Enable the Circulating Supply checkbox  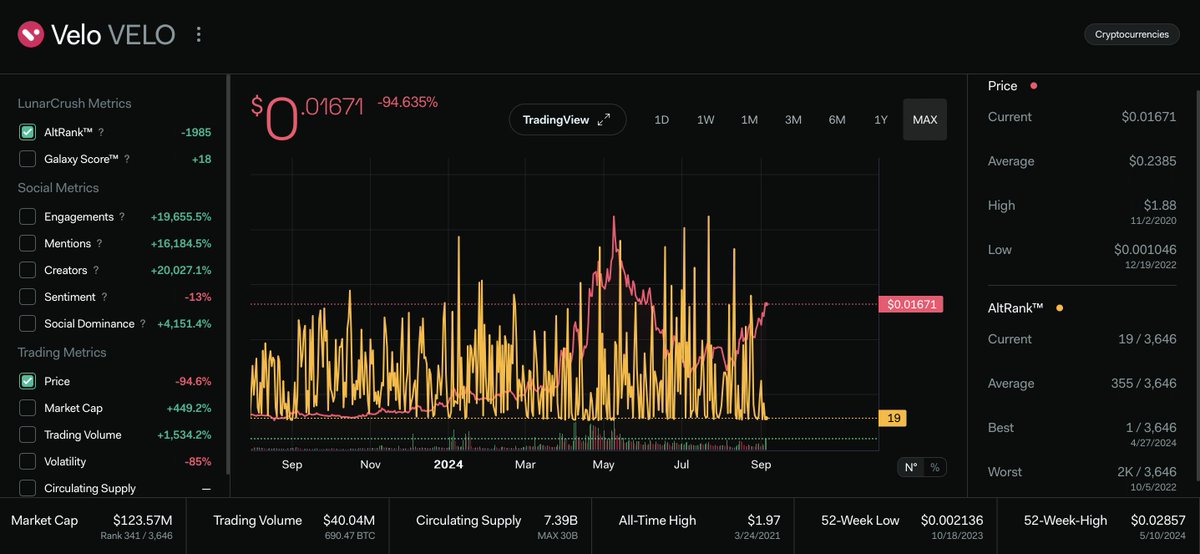[27, 488]
